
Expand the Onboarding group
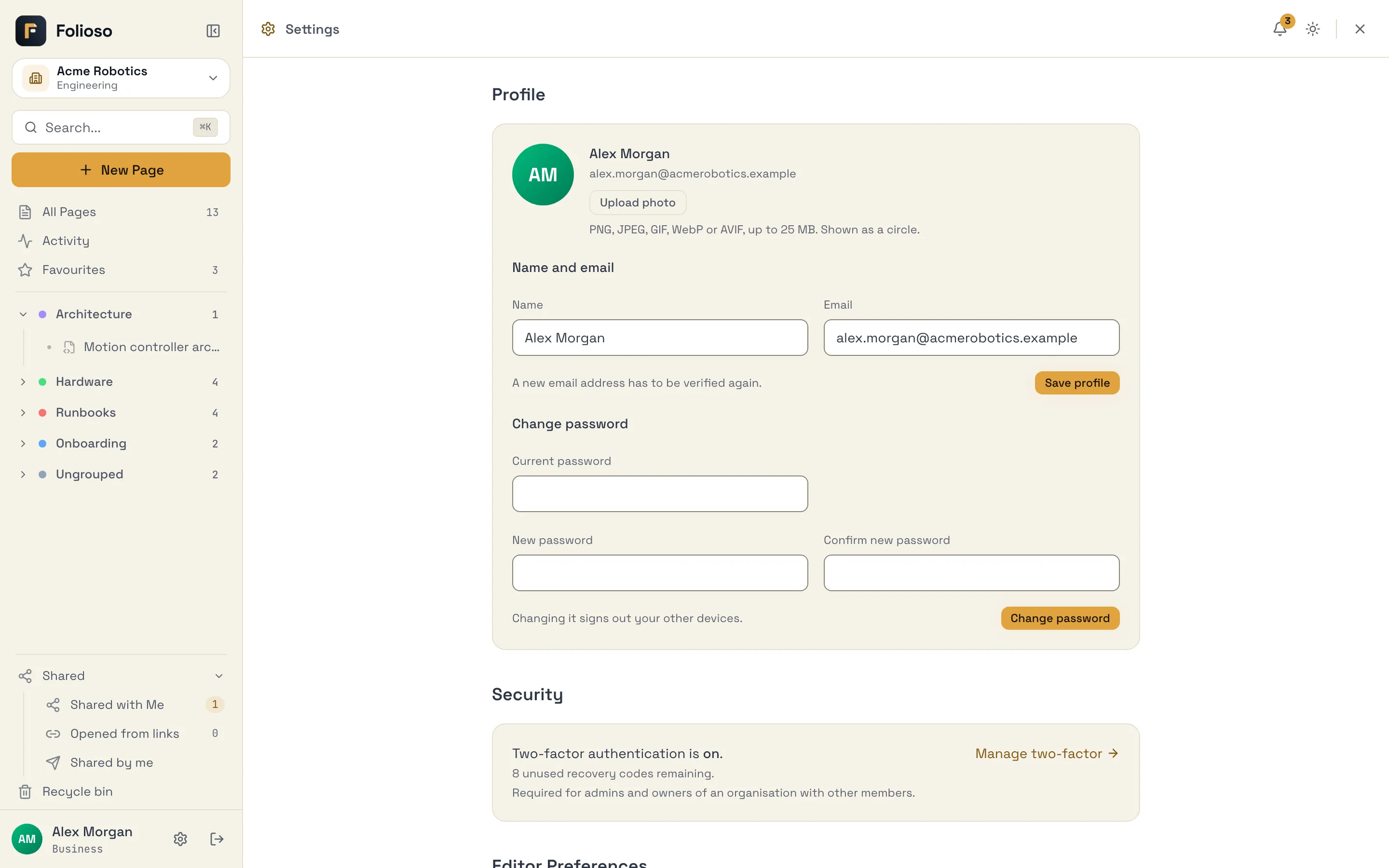23,443
